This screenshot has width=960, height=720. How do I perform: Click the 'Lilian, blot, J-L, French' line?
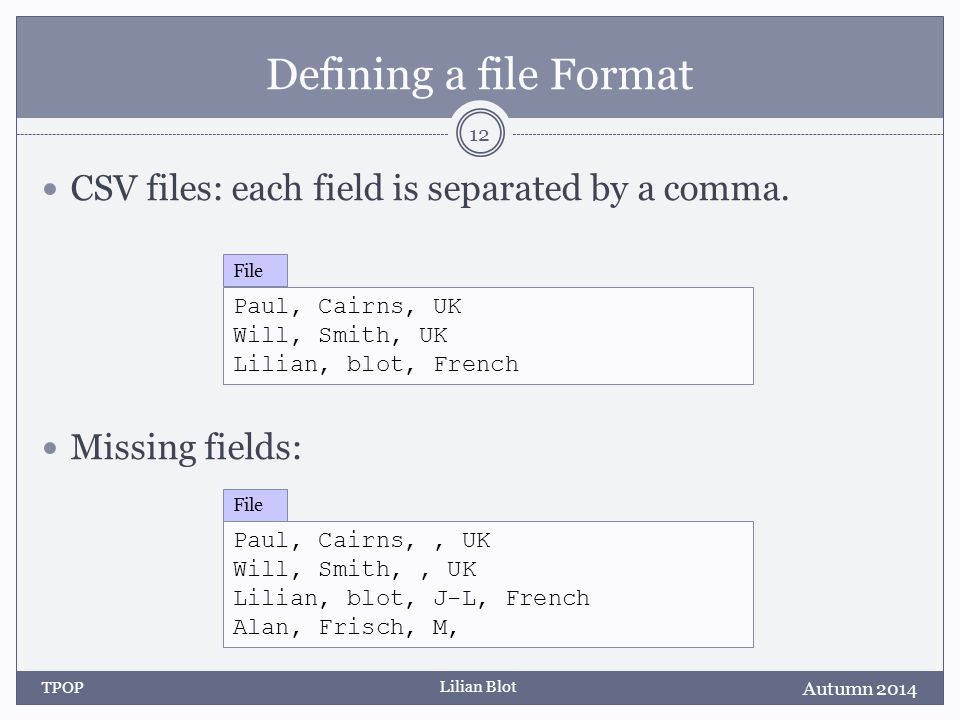[411, 598]
